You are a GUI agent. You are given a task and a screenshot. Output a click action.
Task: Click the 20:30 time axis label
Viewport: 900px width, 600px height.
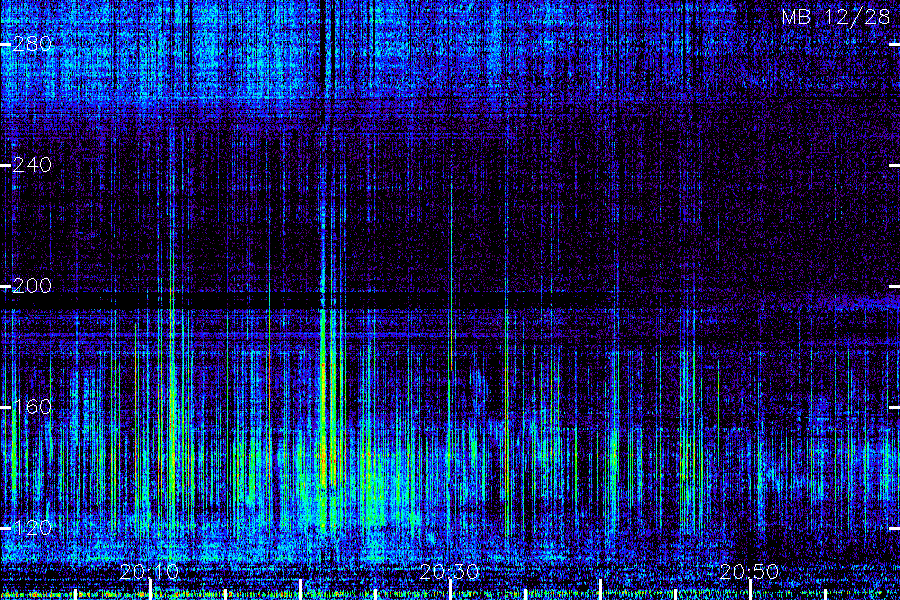coord(449,572)
